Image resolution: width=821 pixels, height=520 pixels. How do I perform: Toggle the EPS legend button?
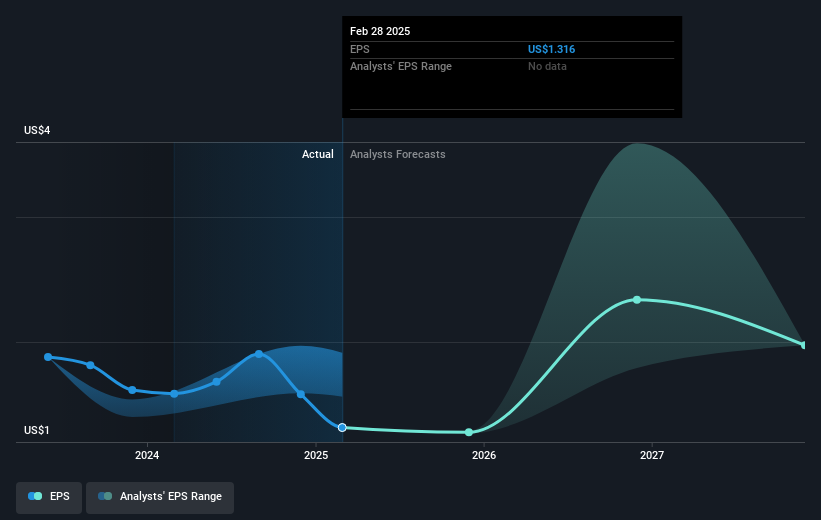tap(49, 497)
